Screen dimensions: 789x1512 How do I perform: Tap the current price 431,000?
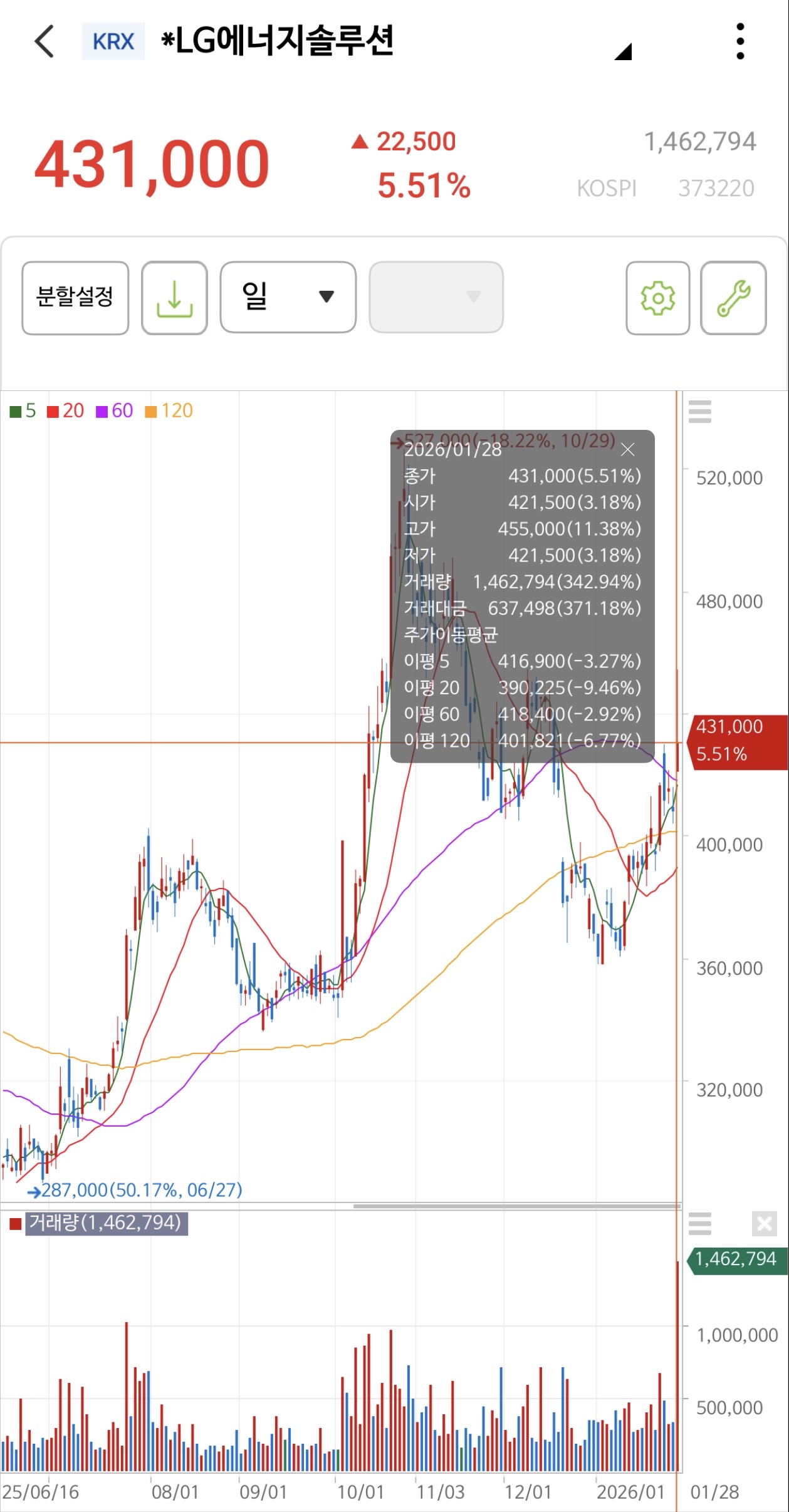coord(152,164)
